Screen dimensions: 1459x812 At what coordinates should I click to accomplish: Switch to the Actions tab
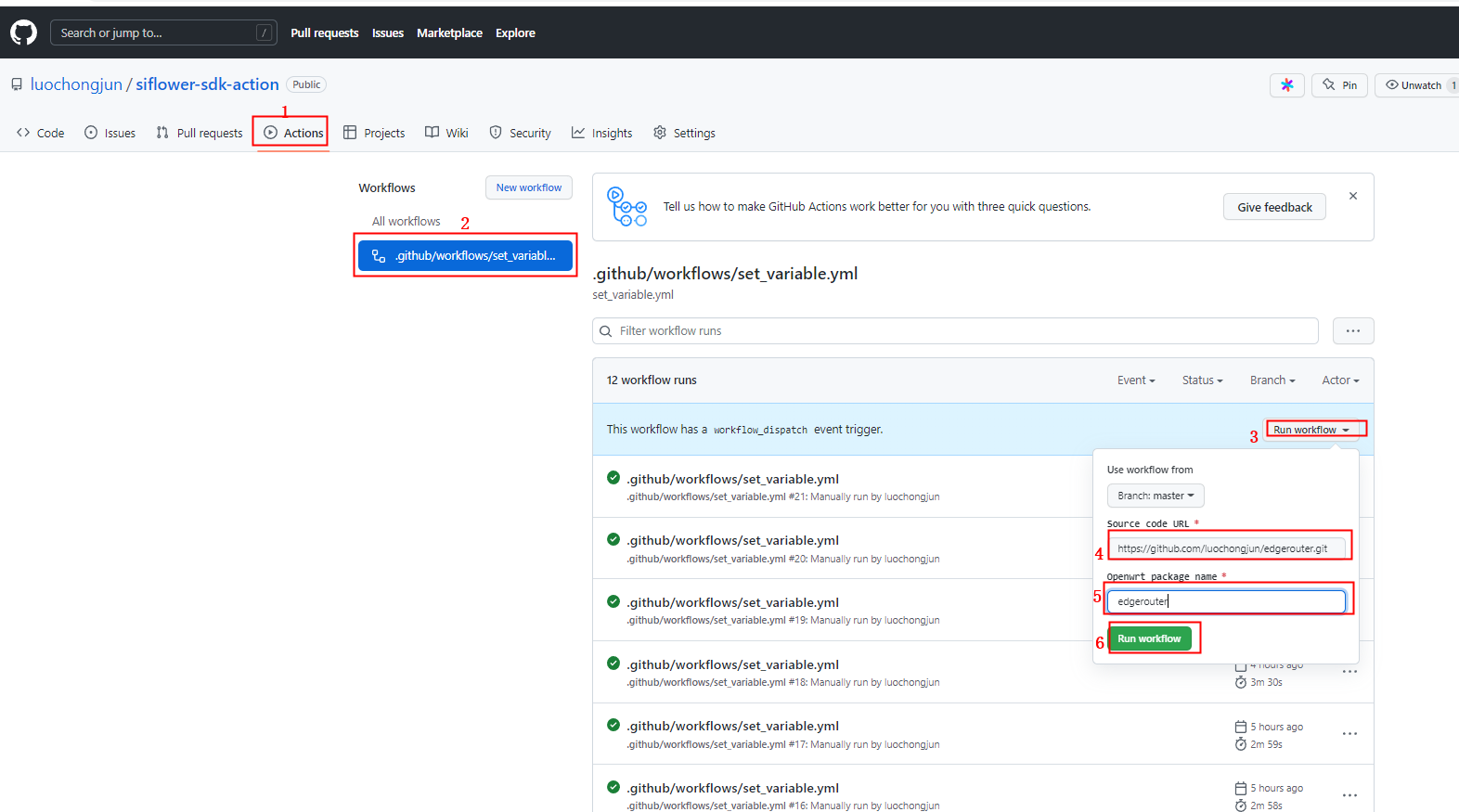[x=293, y=133]
